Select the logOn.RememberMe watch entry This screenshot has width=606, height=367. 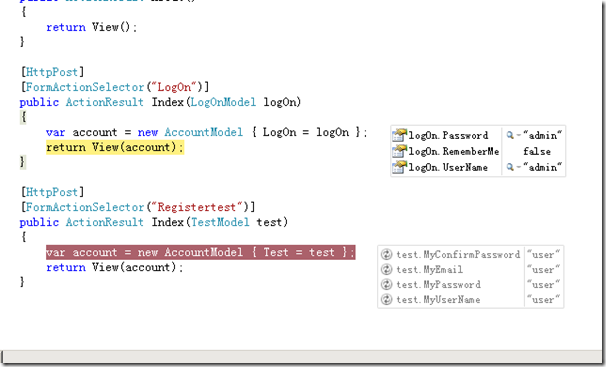point(454,151)
